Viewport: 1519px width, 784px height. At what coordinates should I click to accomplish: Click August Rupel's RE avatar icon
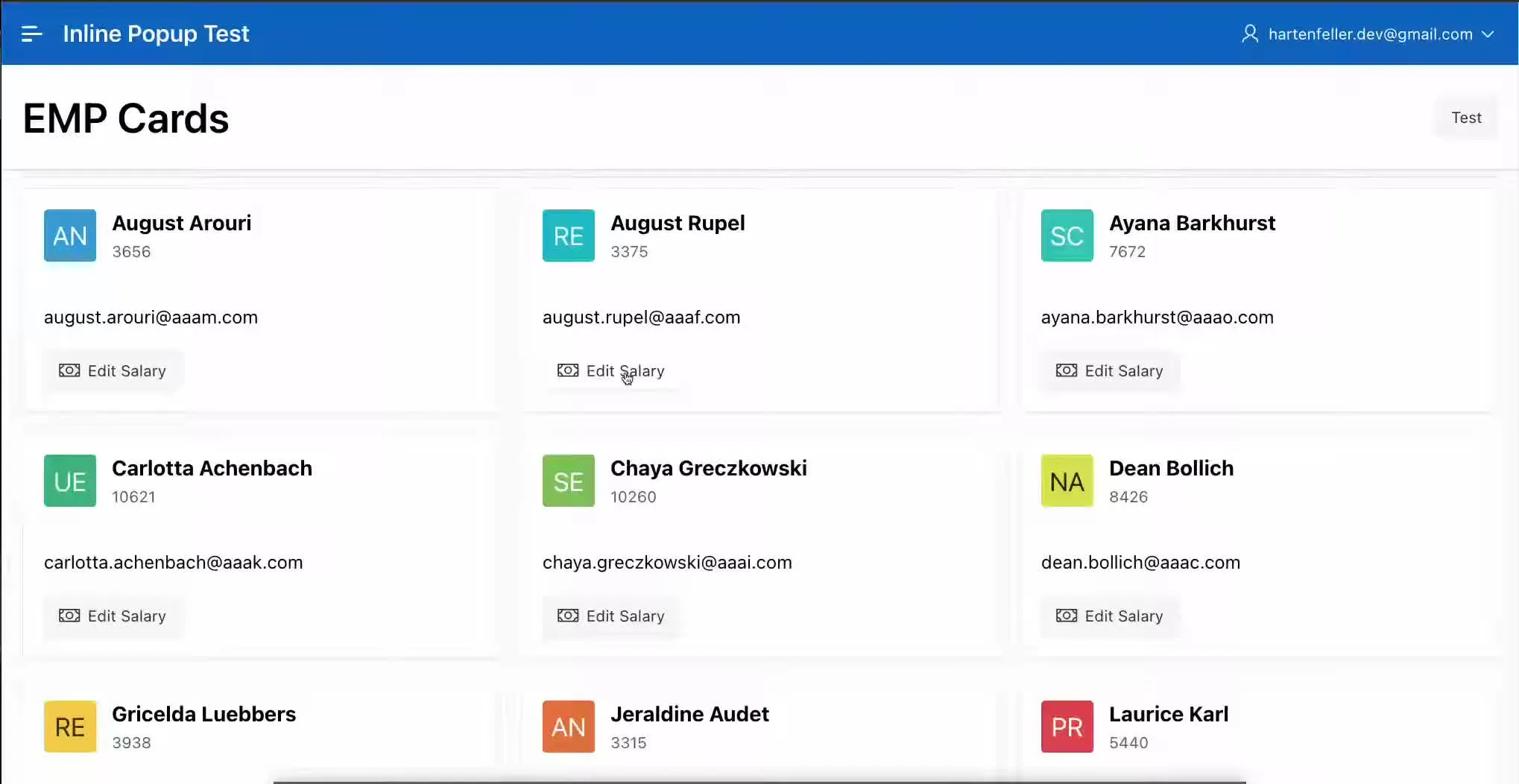coord(568,235)
